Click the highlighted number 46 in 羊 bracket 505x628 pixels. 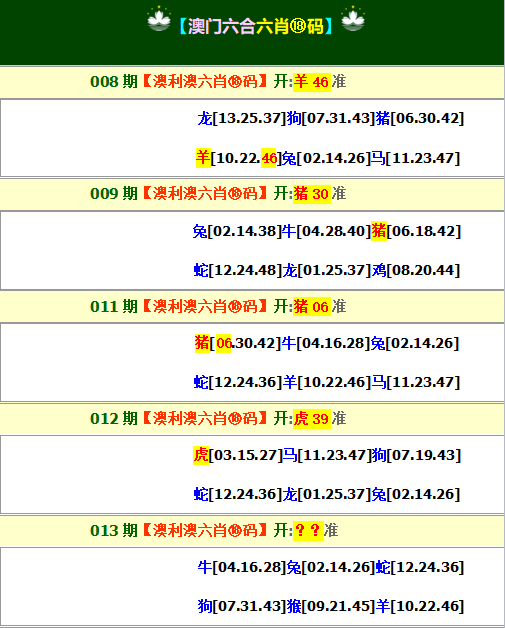click(x=269, y=158)
